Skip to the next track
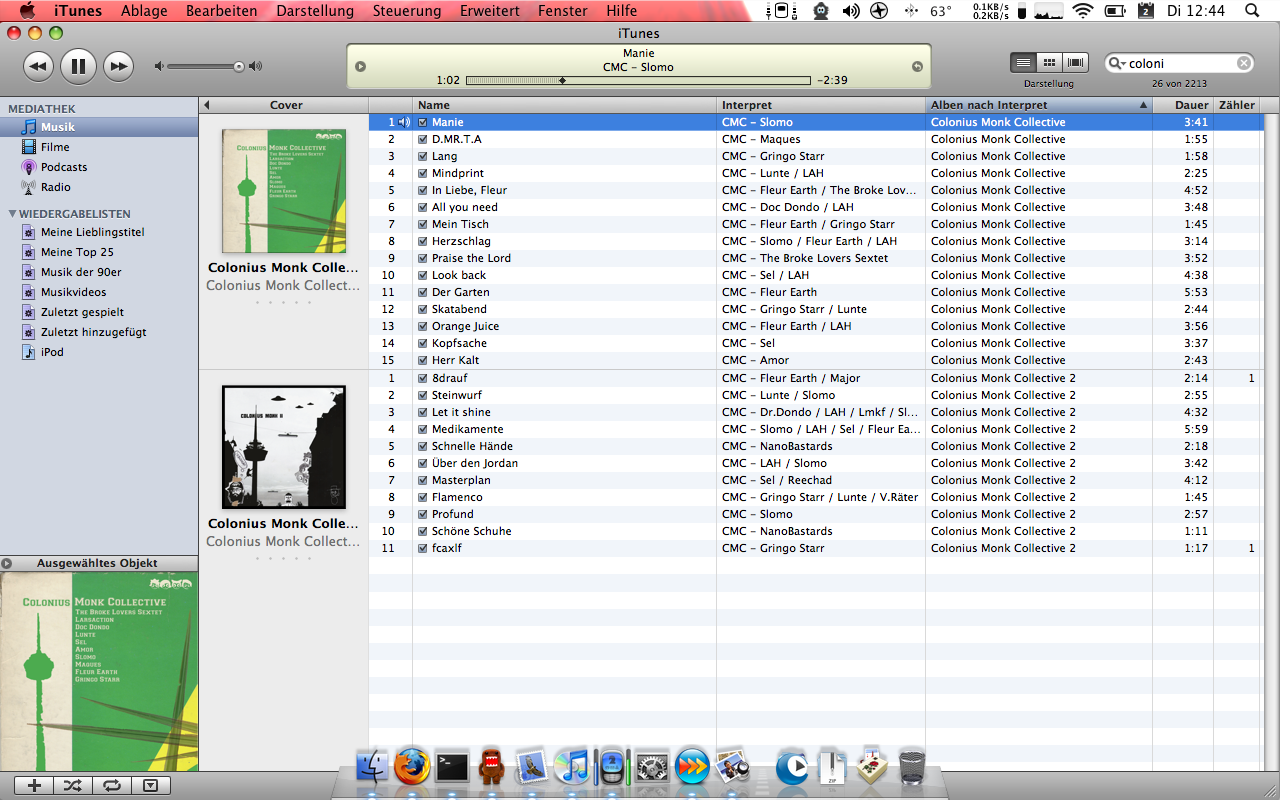The height and width of the screenshot is (800, 1280). click(118, 67)
